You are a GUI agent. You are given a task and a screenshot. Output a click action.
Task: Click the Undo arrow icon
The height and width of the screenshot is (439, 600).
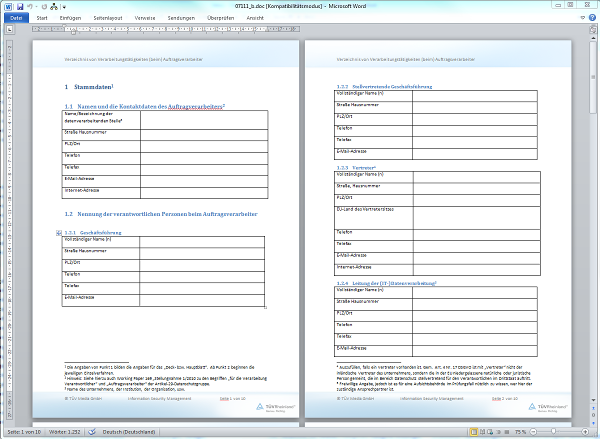31,6
